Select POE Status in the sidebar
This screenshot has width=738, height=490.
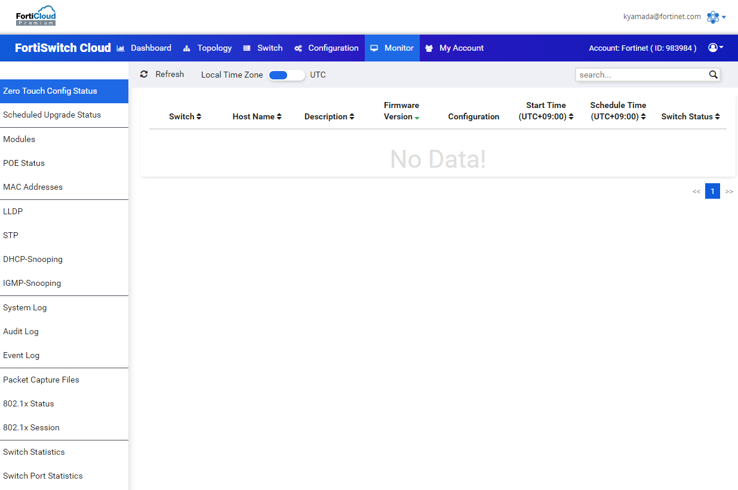point(24,163)
